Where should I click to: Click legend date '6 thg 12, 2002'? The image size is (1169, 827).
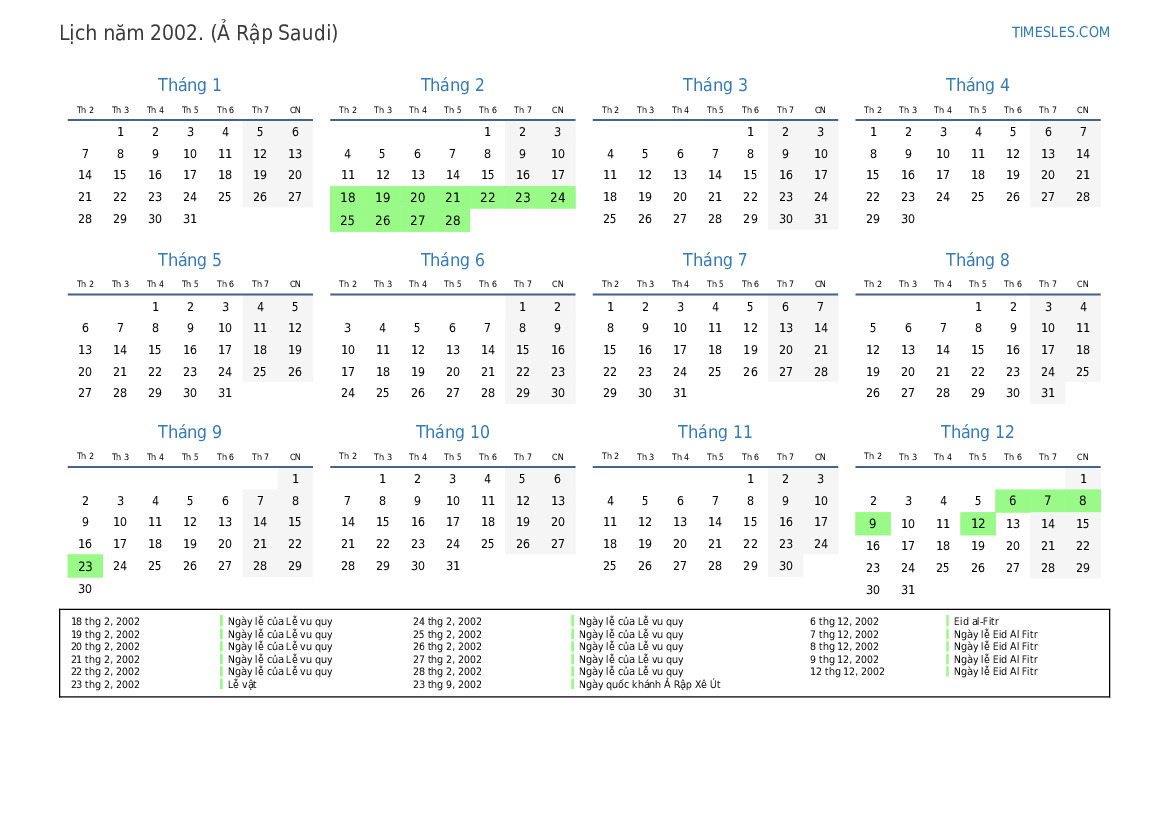coord(844,621)
